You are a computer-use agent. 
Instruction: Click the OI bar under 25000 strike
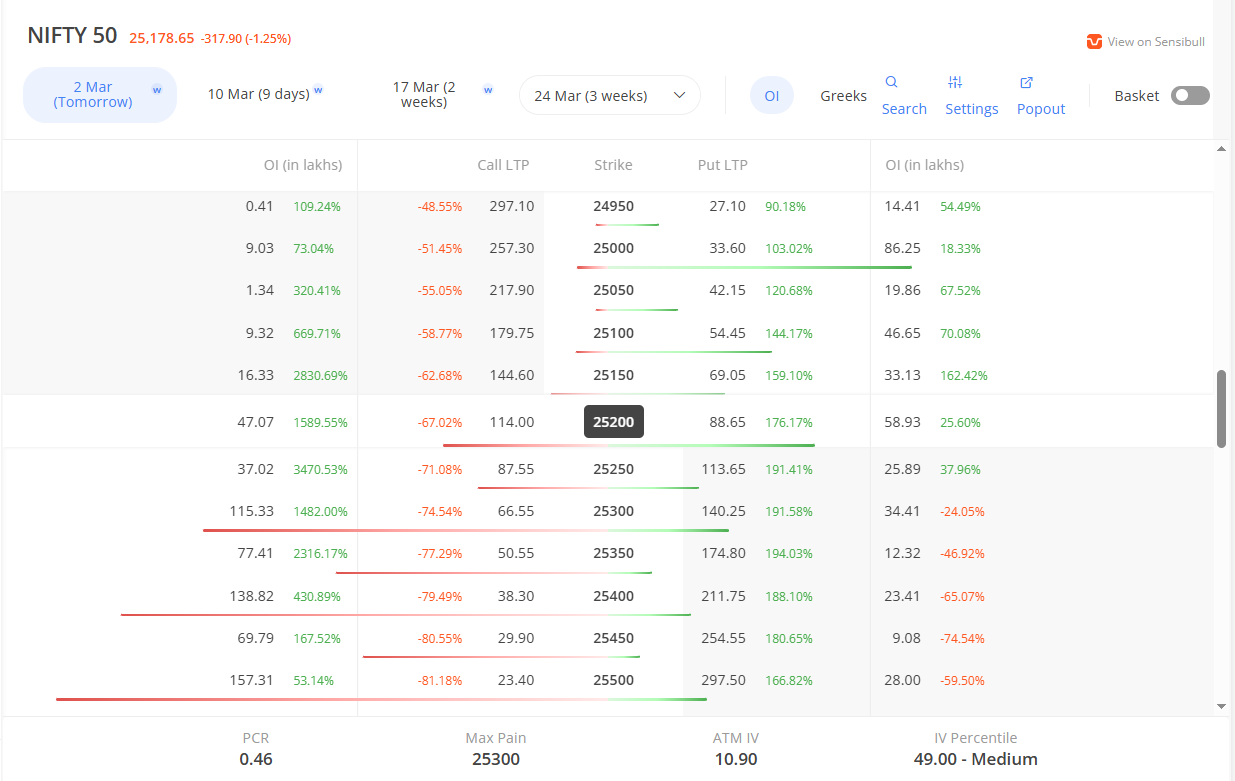pos(744,267)
